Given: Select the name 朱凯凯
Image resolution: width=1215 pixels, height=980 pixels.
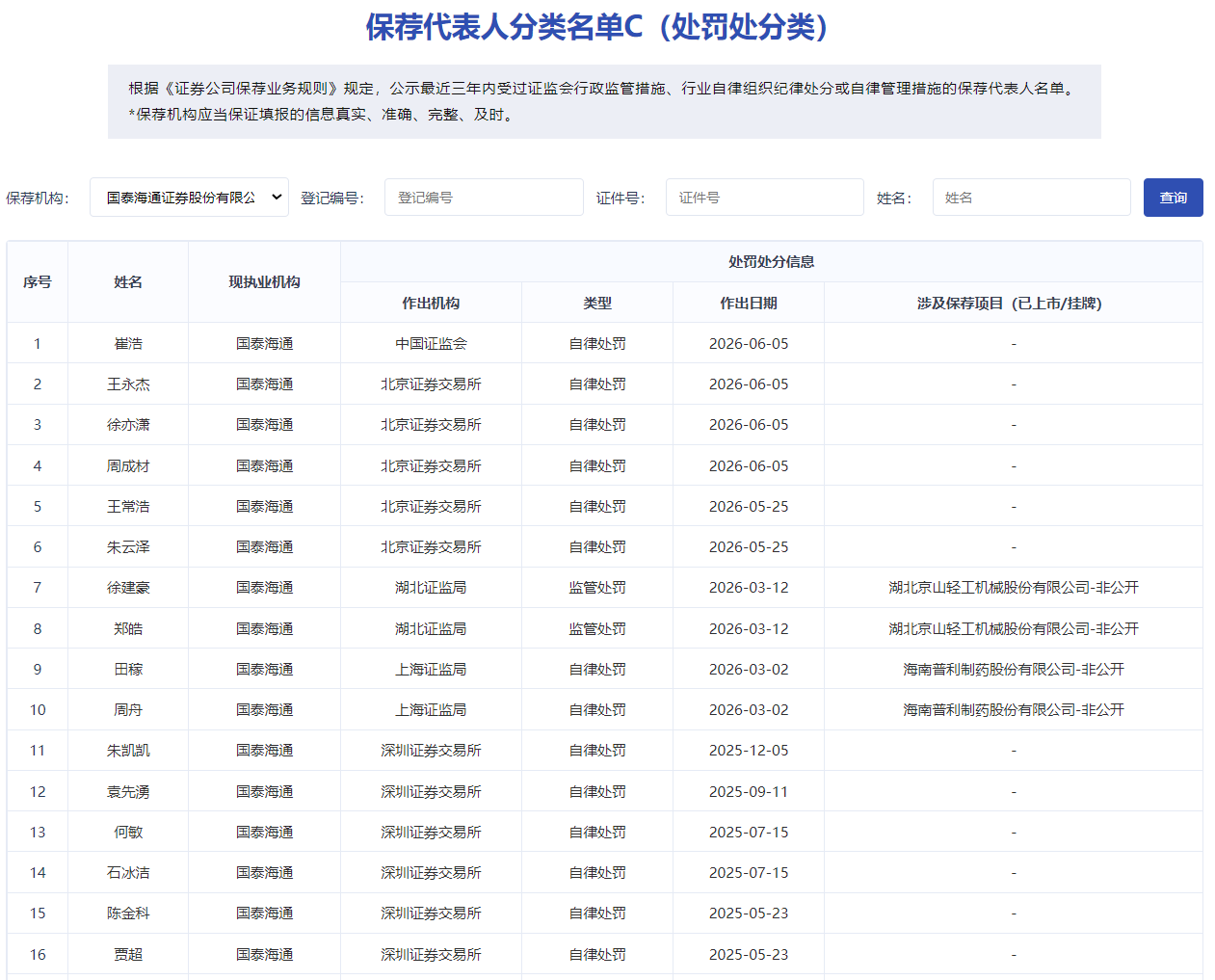Looking at the screenshot, I should [x=128, y=750].
